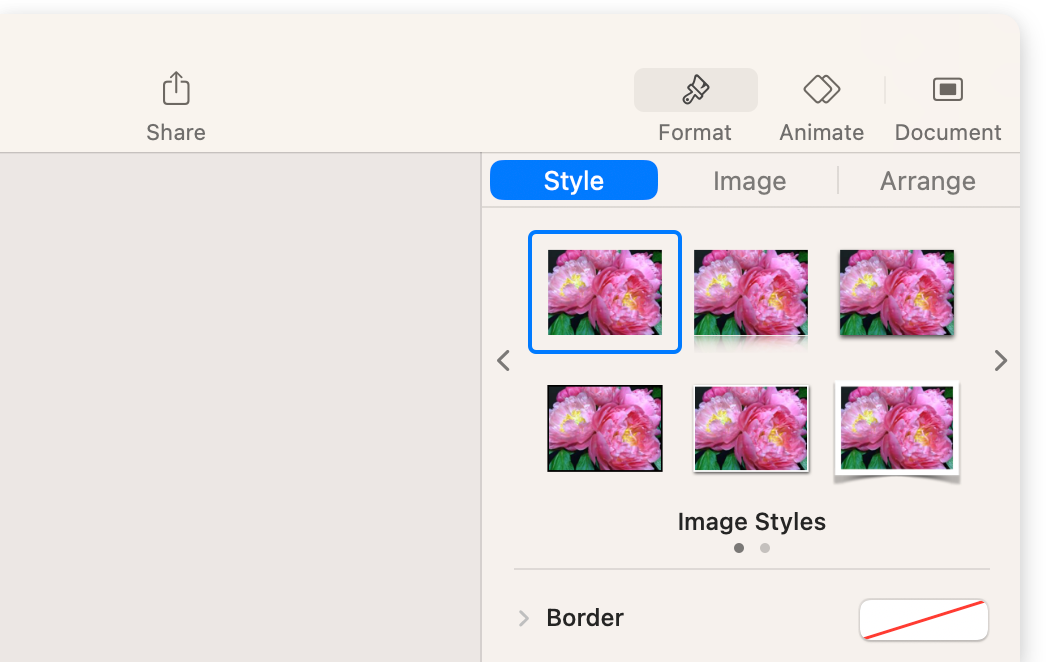
Task: Select the Style tab
Action: 573,181
